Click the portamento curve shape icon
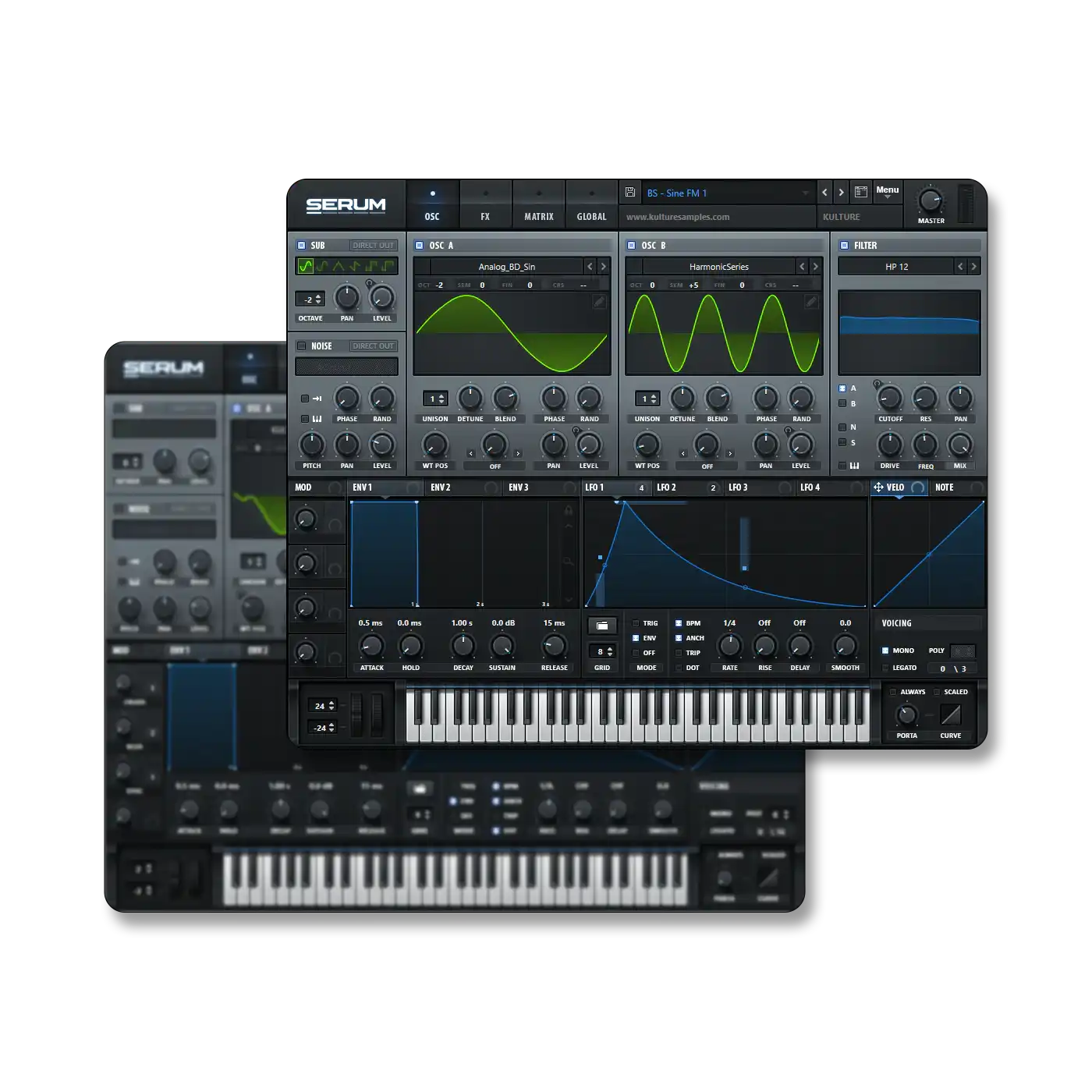Image resolution: width=1092 pixels, height=1092 pixels. click(x=950, y=714)
